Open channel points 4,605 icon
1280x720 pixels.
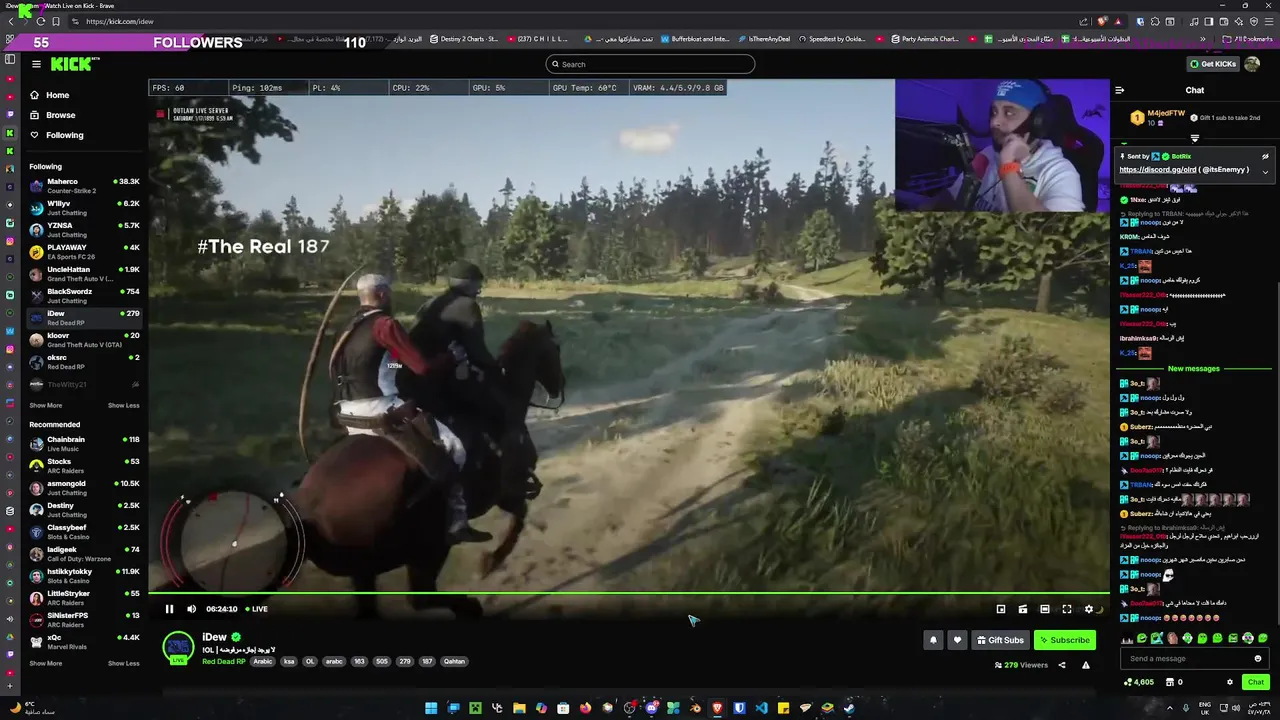pyautogui.click(x=1139, y=682)
